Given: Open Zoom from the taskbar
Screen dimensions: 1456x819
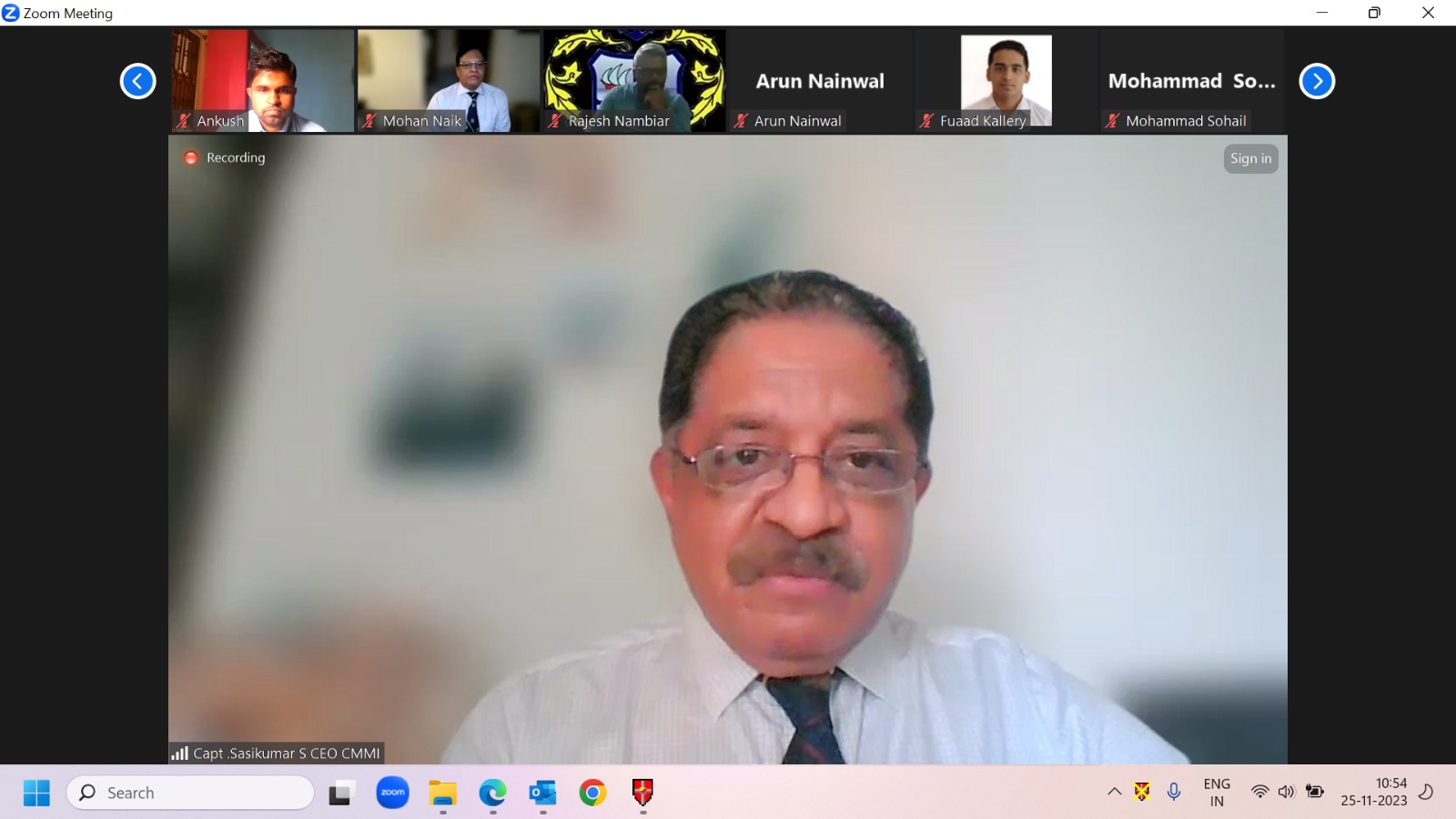Looking at the screenshot, I should coord(392,793).
